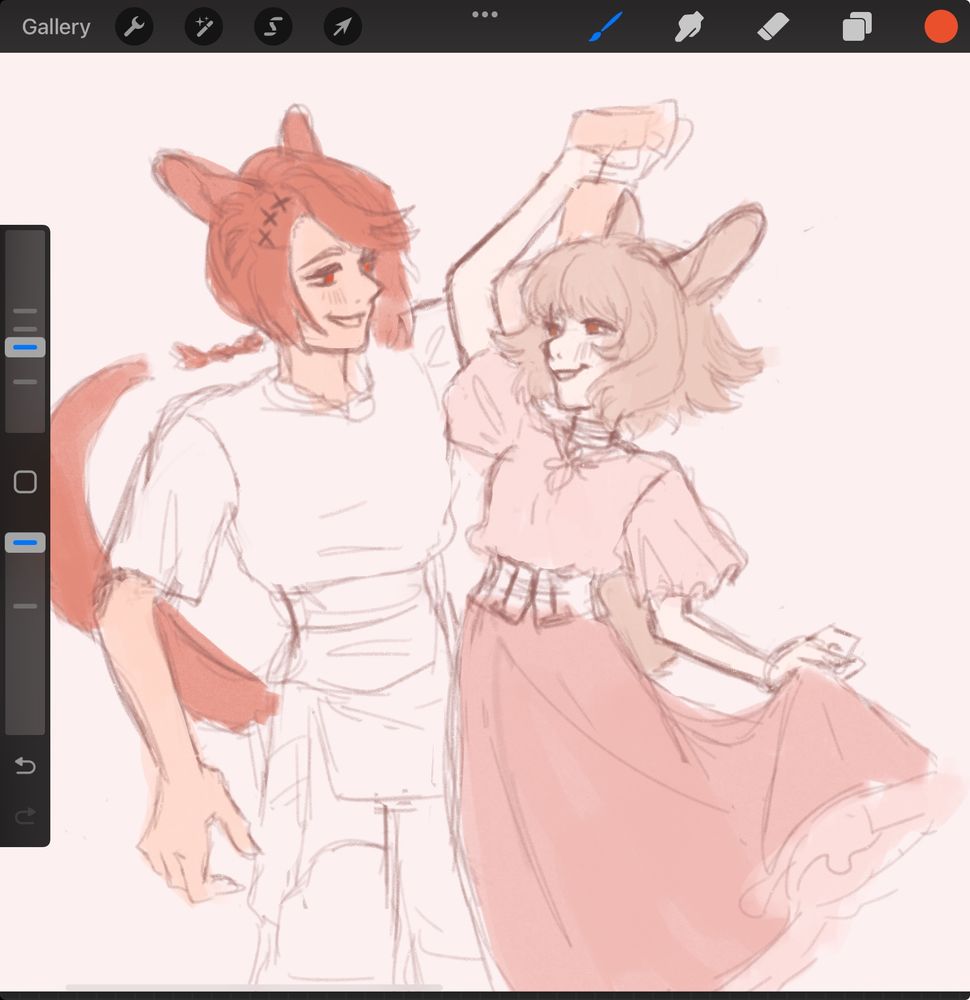Undo the last stroke
The height and width of the screenshot is (1000, 970).
click(x=25, y=765)
